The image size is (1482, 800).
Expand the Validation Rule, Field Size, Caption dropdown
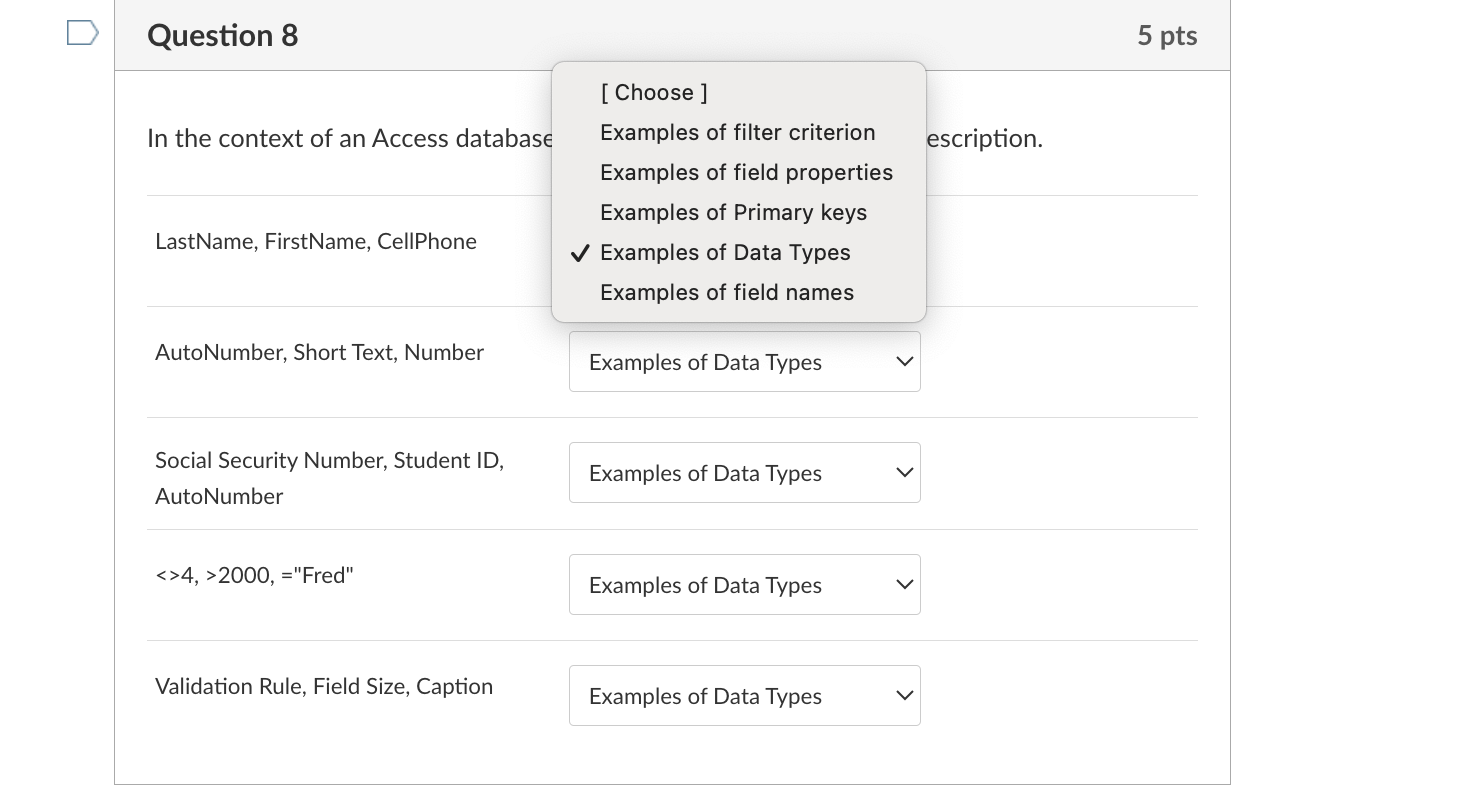[x=744, y=695]
